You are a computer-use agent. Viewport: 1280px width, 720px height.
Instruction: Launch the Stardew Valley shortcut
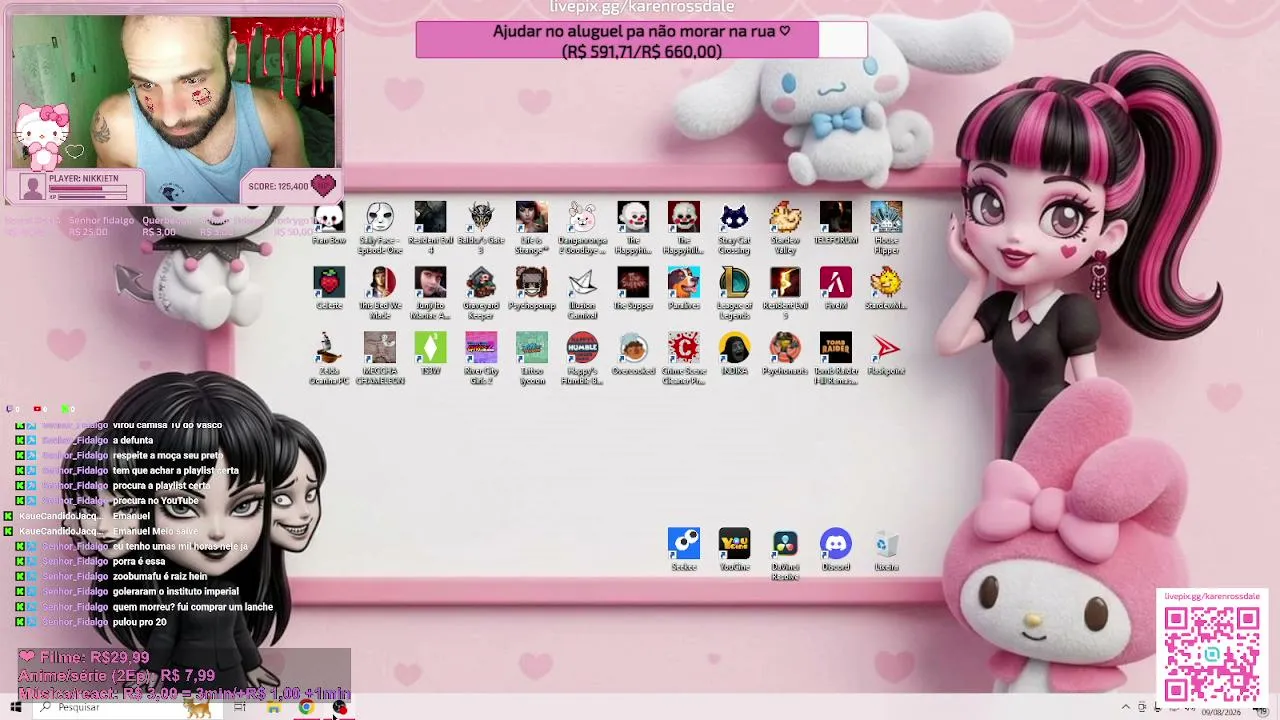point(785,227)
